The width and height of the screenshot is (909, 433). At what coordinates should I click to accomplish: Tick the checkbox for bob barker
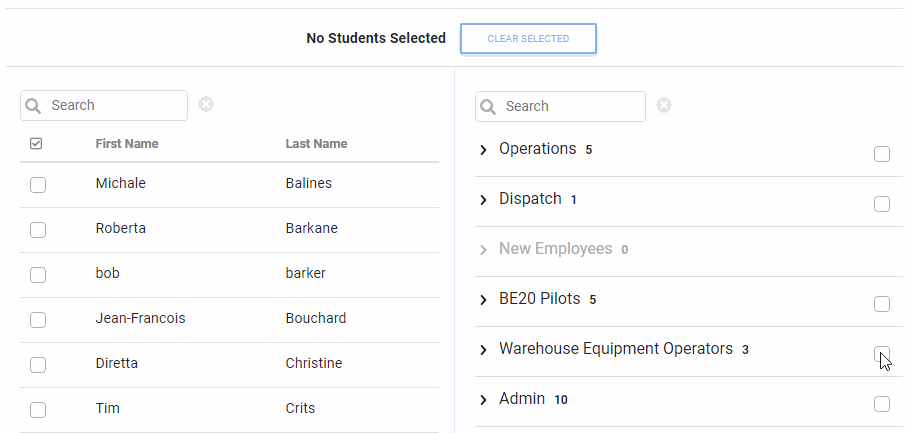pos(38,274)
